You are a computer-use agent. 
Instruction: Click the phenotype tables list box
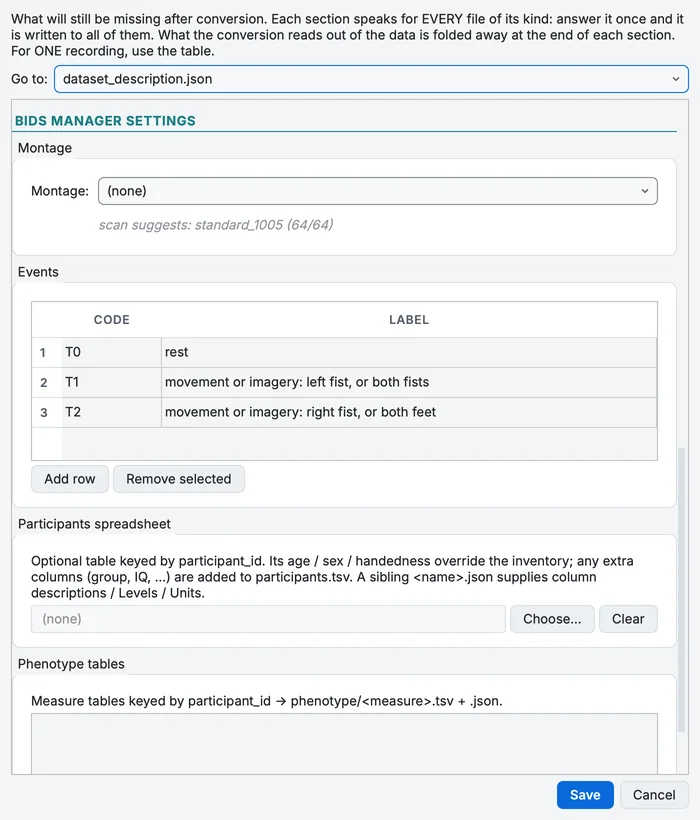[344, 743]
